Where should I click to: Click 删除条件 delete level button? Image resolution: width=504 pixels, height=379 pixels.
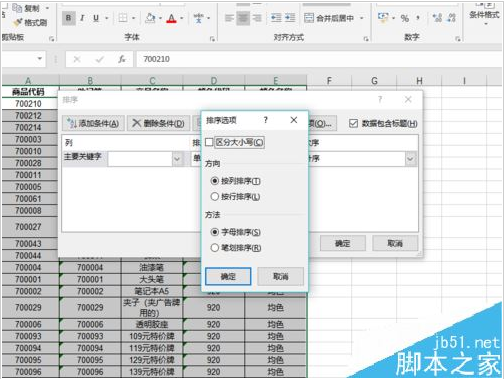click(x=158, y=123)
